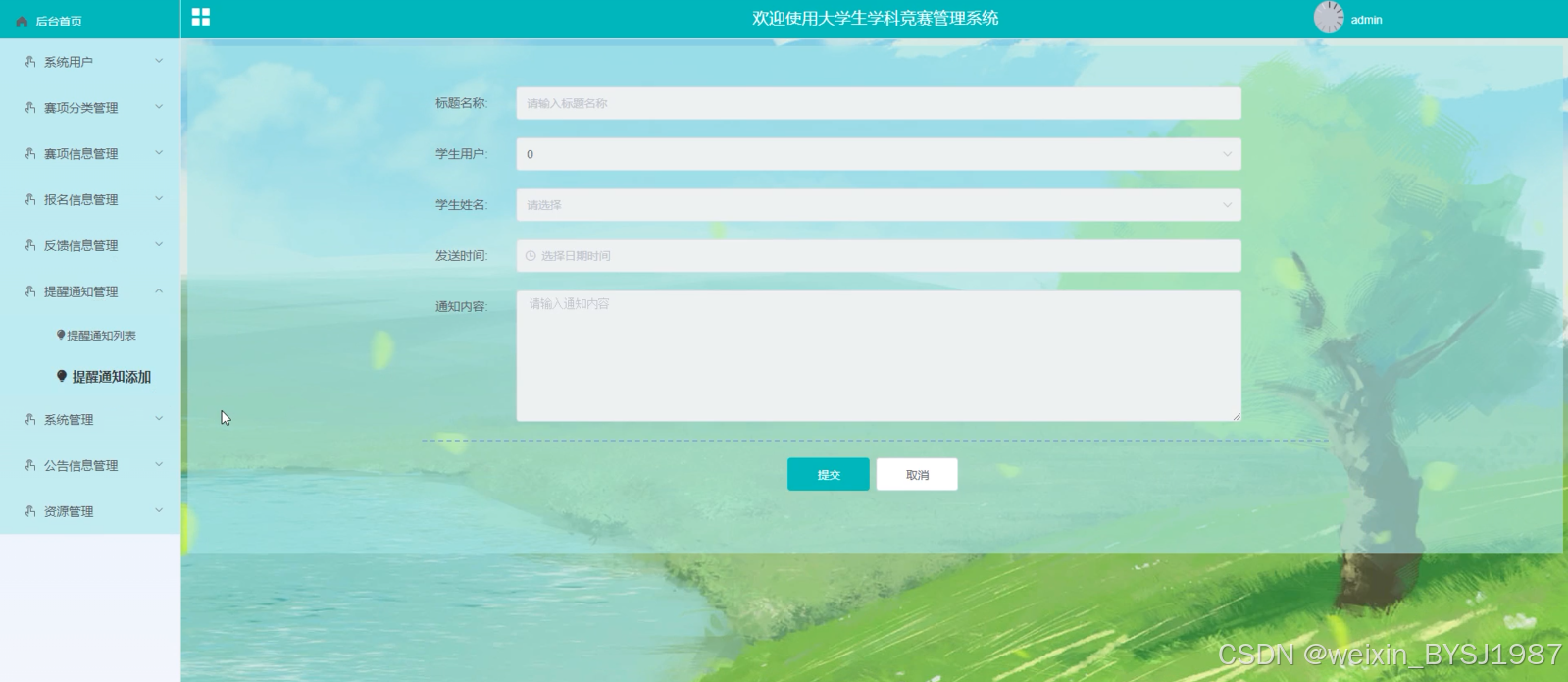This screenshot has width=1568, height=682.
Task: Open the 系统管理 menu label
Action: tap(69, 420)
